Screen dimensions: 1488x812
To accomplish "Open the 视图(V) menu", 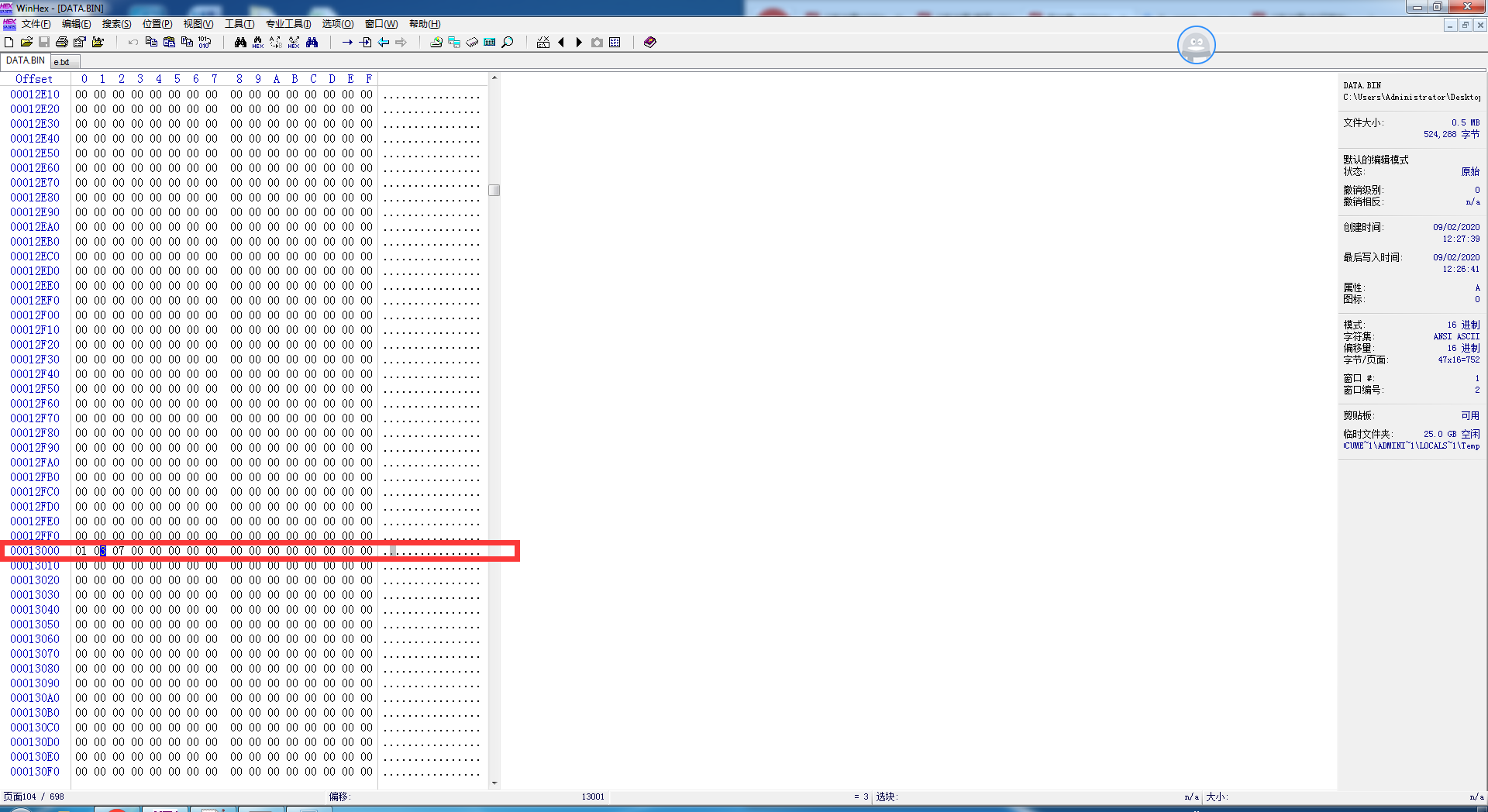I will [x=198, y=24].
